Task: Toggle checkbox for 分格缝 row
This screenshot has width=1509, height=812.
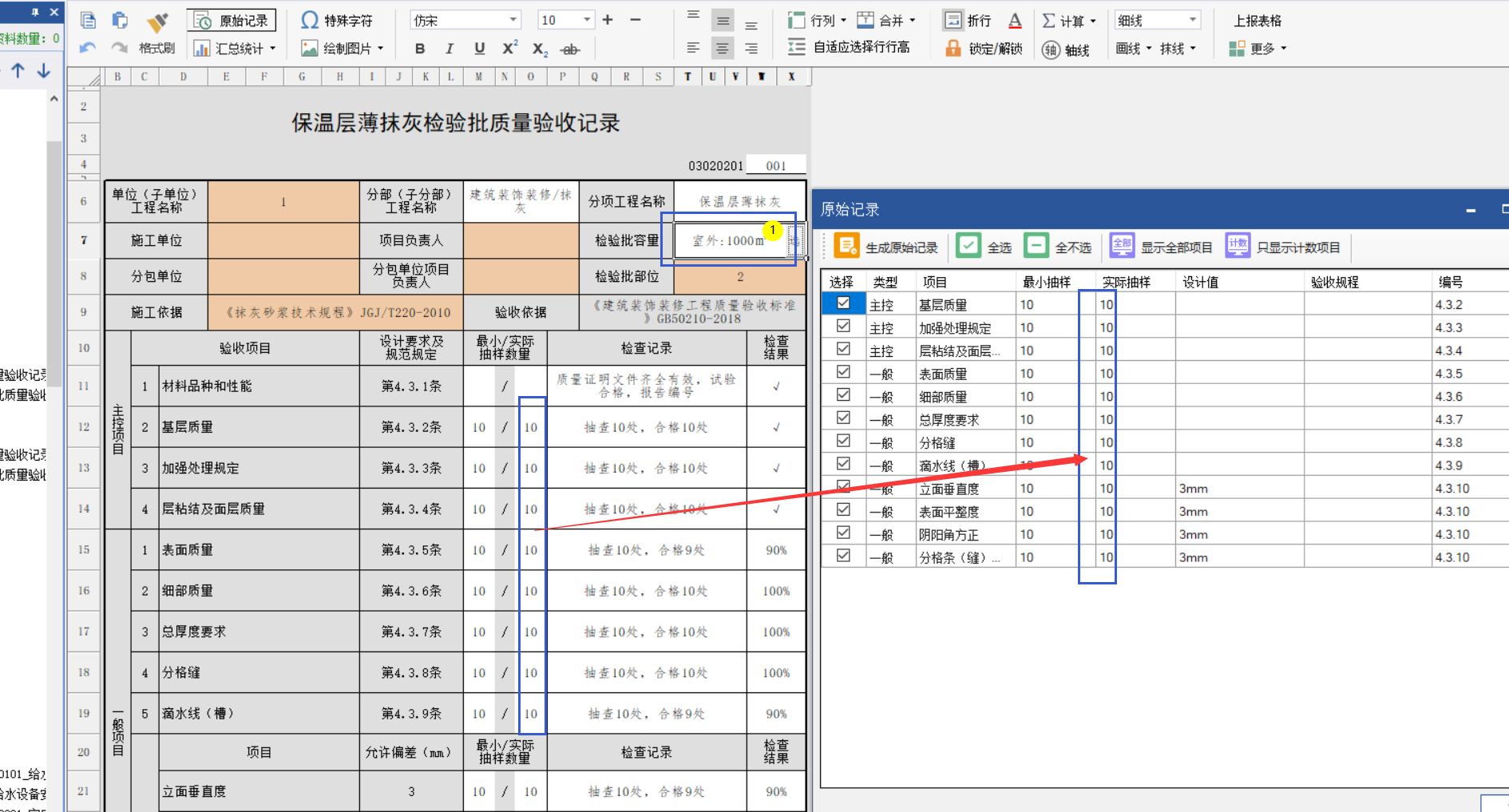Action: coord(843,441)
